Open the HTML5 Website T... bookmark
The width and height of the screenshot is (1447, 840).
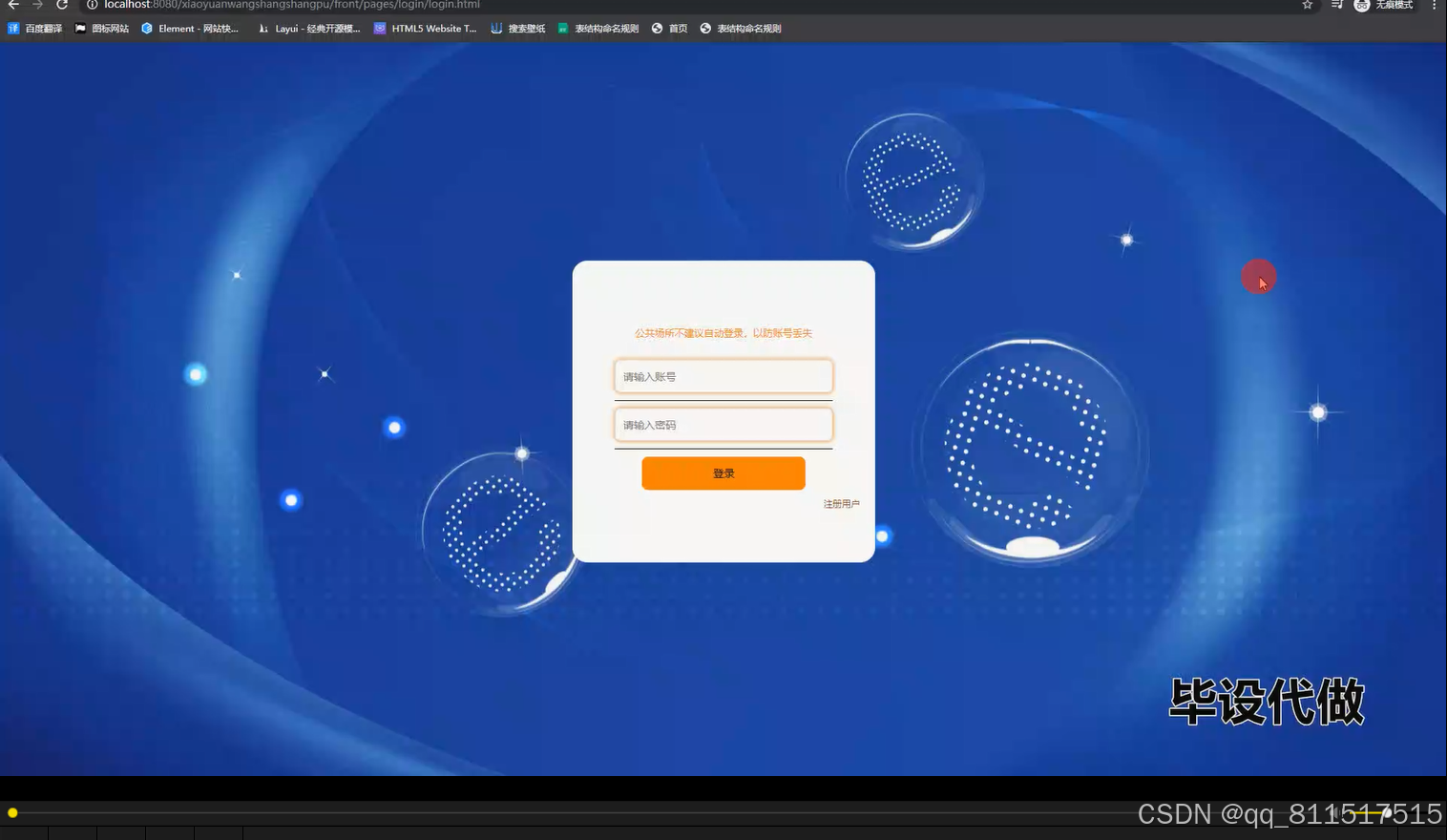click(x=426, y=29)
